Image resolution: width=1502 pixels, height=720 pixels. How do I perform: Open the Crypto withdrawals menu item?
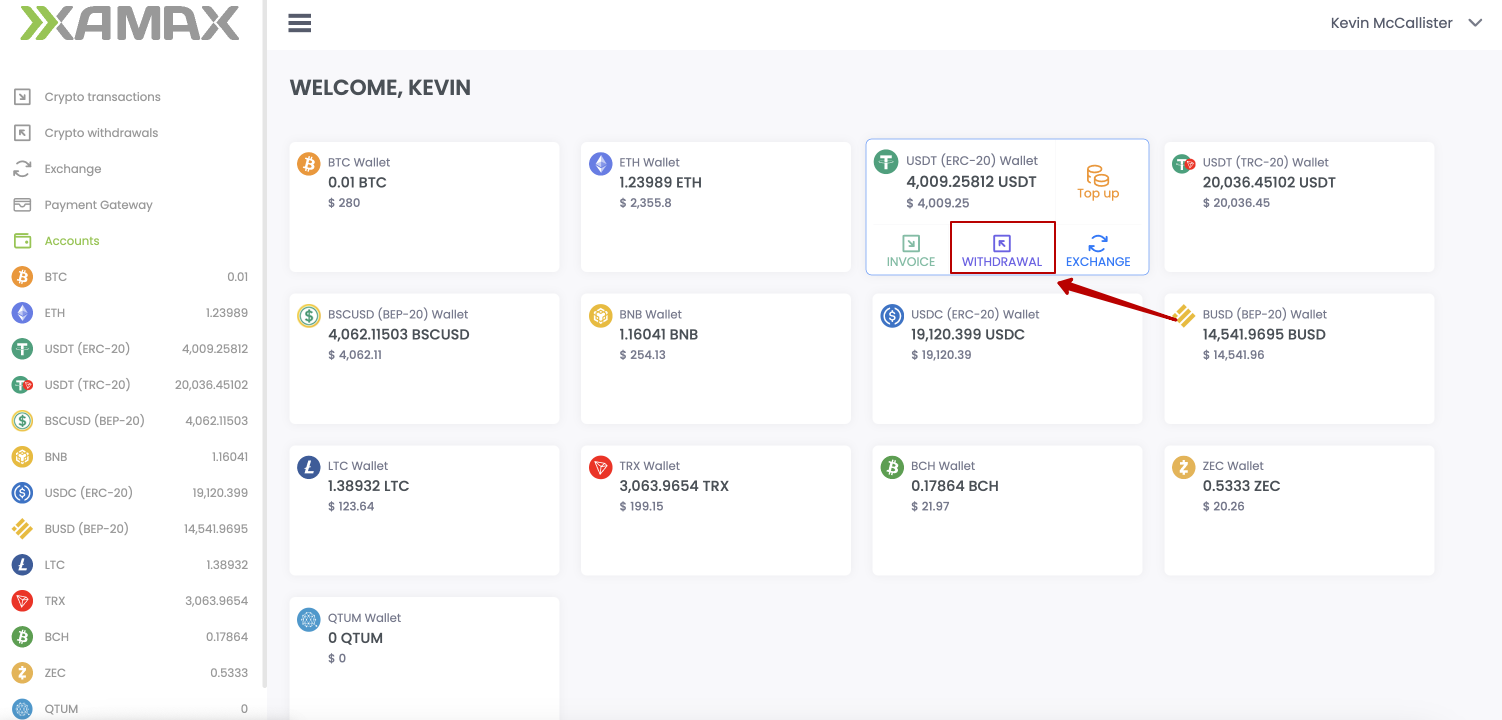(101, 133)
